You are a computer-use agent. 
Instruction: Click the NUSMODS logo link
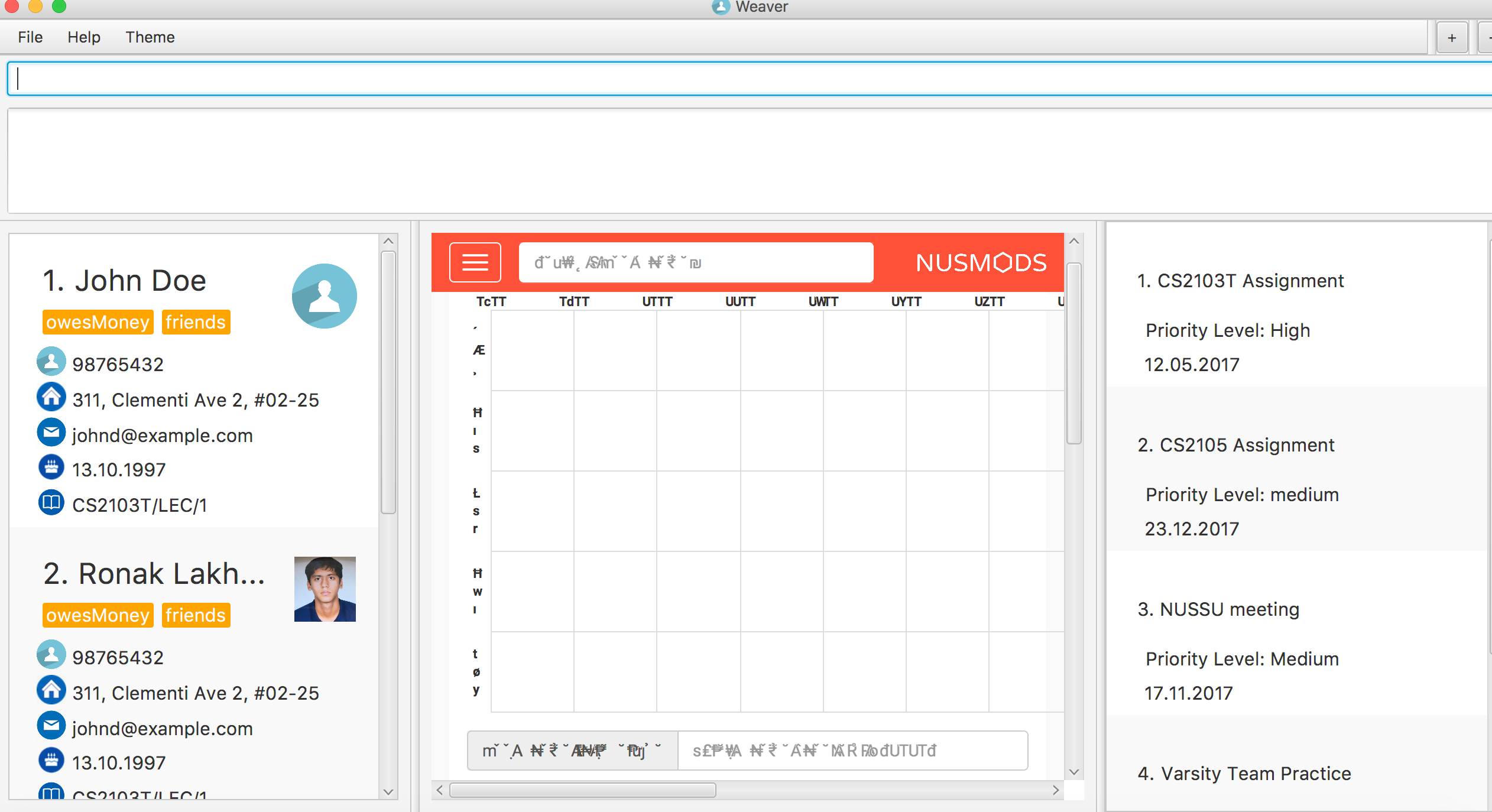click(x=981, y=263)
